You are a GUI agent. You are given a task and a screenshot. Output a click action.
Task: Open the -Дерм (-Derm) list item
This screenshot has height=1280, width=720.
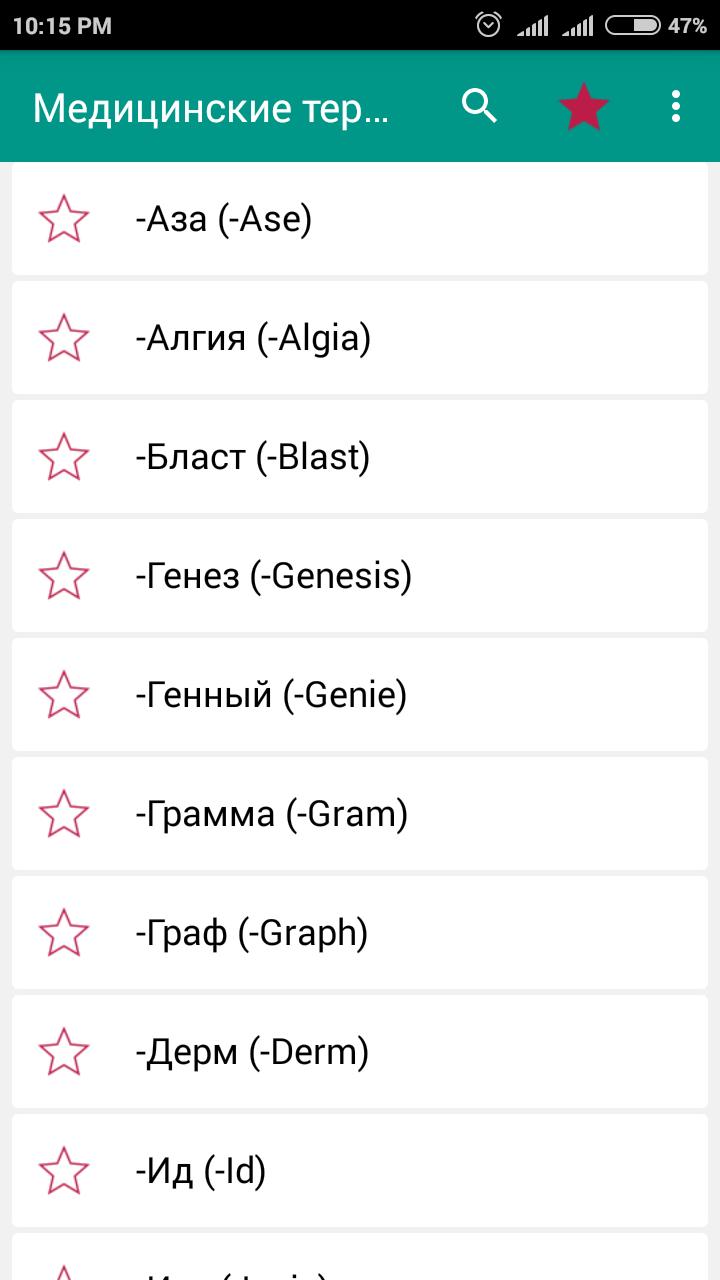coord(400,1052)
